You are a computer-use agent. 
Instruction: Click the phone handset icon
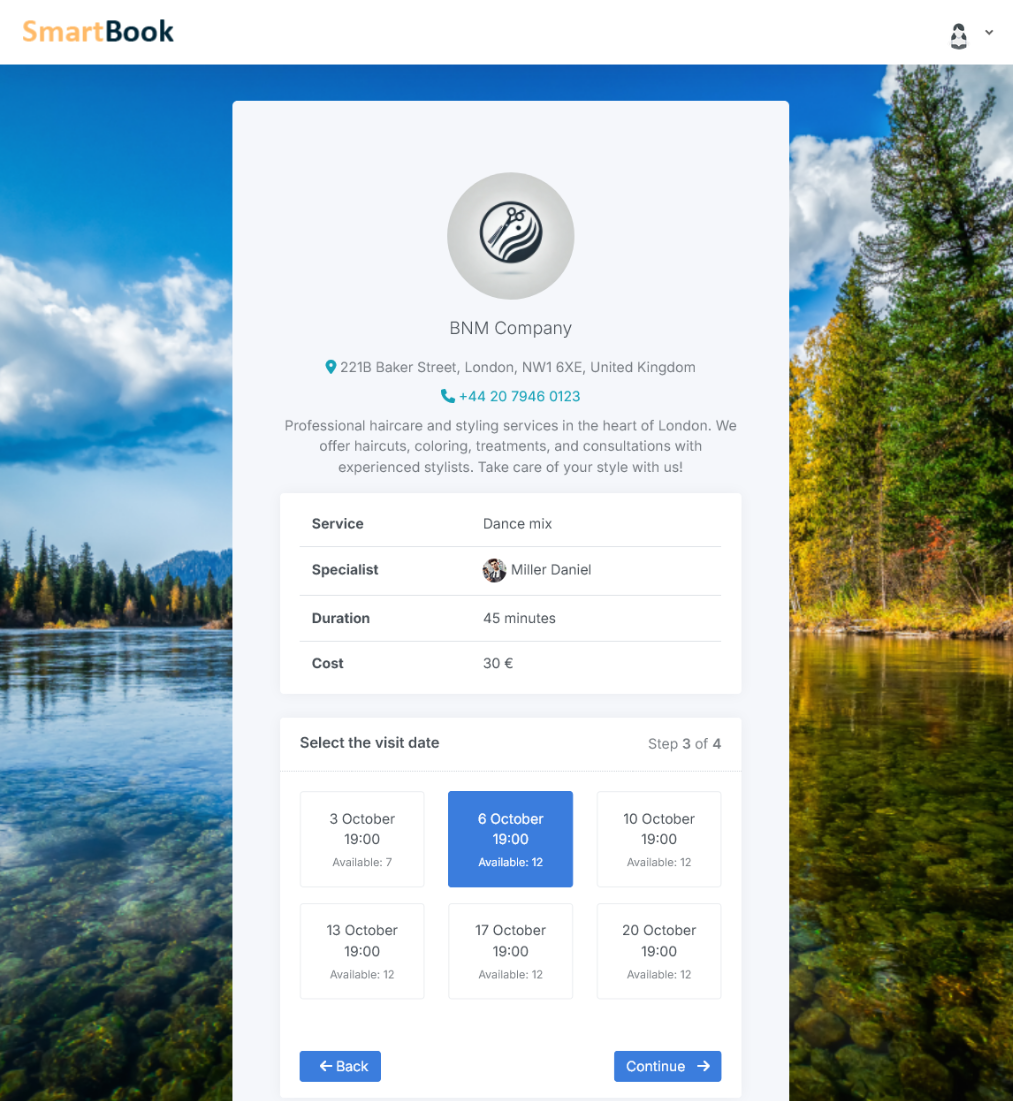(448, 396)
